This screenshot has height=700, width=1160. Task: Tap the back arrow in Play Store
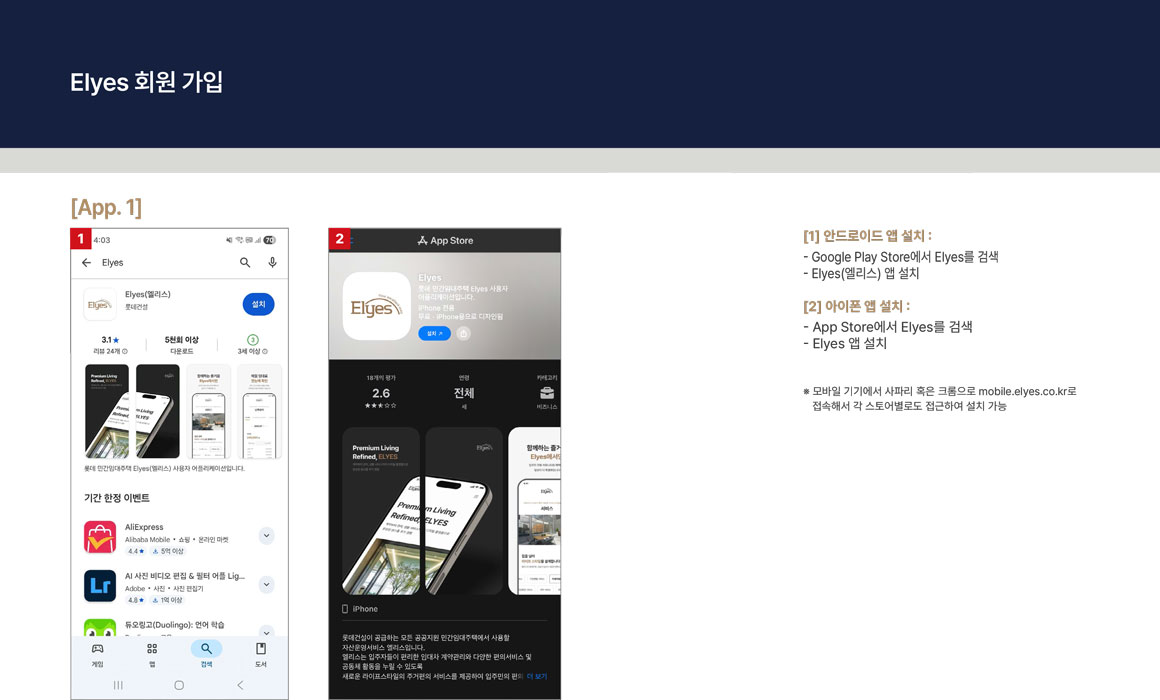coord(86,263)
